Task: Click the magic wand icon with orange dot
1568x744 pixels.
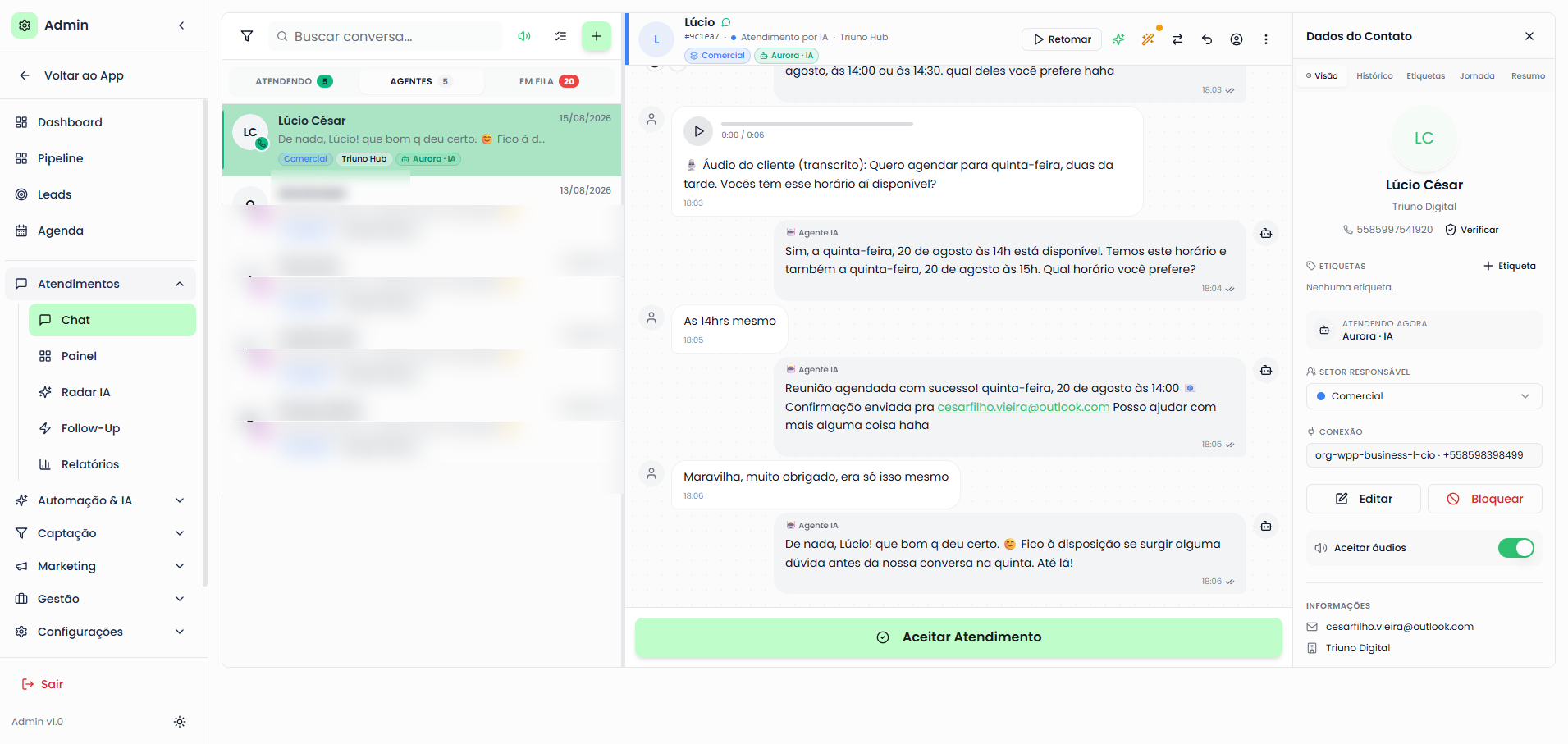Action: coord(1148,39)
